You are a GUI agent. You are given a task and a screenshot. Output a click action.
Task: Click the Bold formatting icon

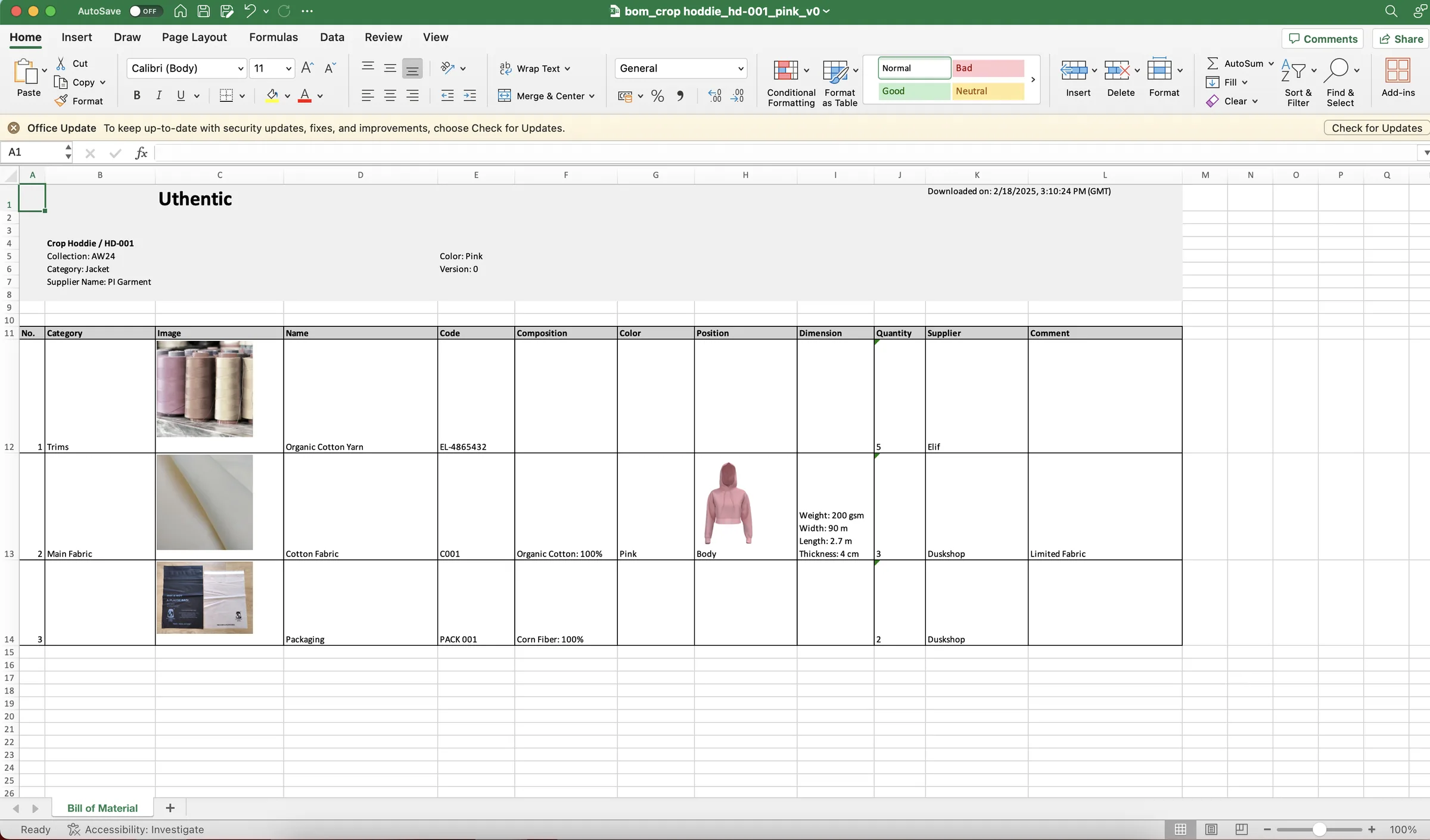[x=137, y=95]
